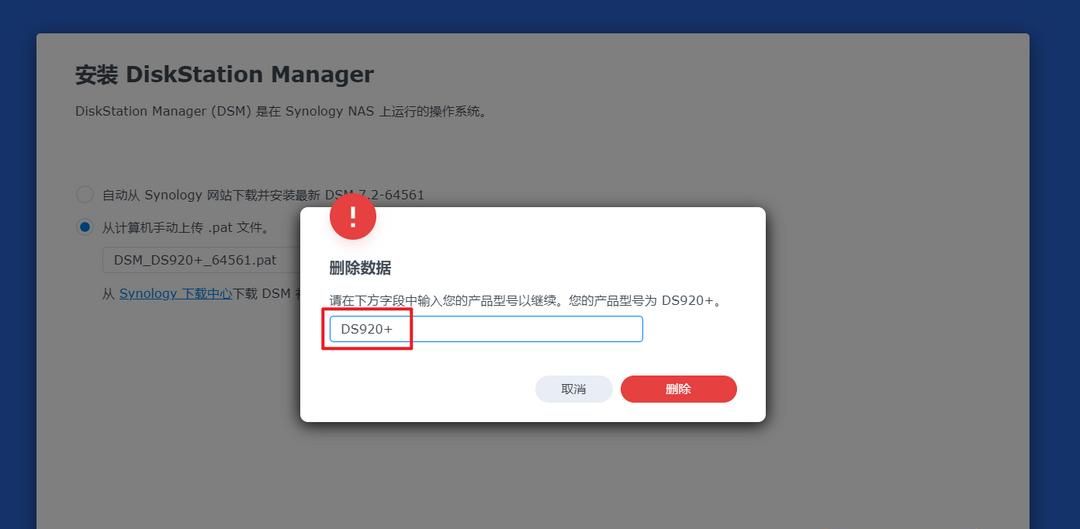Viewport: 1080px width, 529px height.
Task: Select the manual .pat upload radio button
Action: click(x=85, y=227)
